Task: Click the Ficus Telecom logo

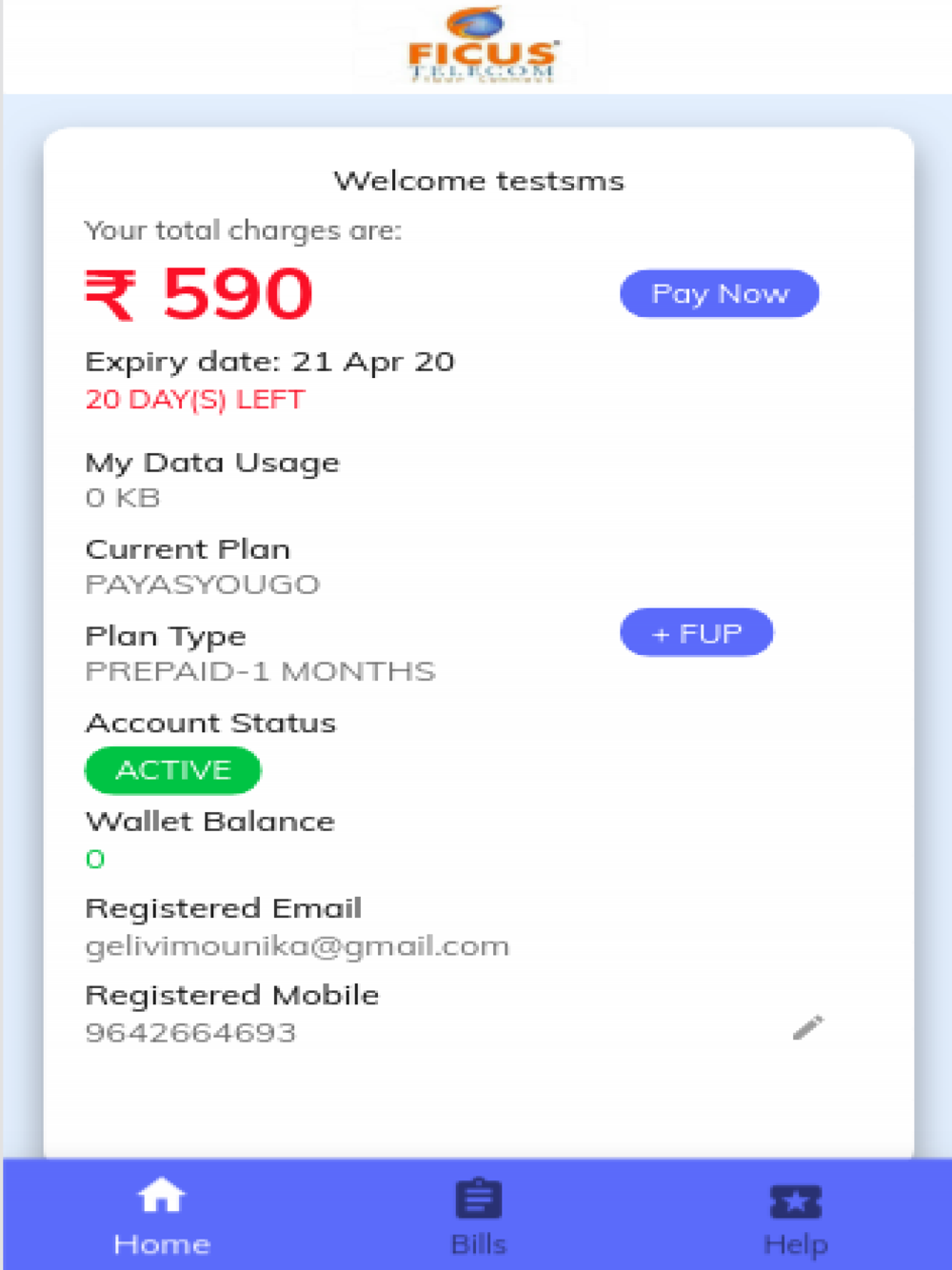Action: click(x=480, y=46)
